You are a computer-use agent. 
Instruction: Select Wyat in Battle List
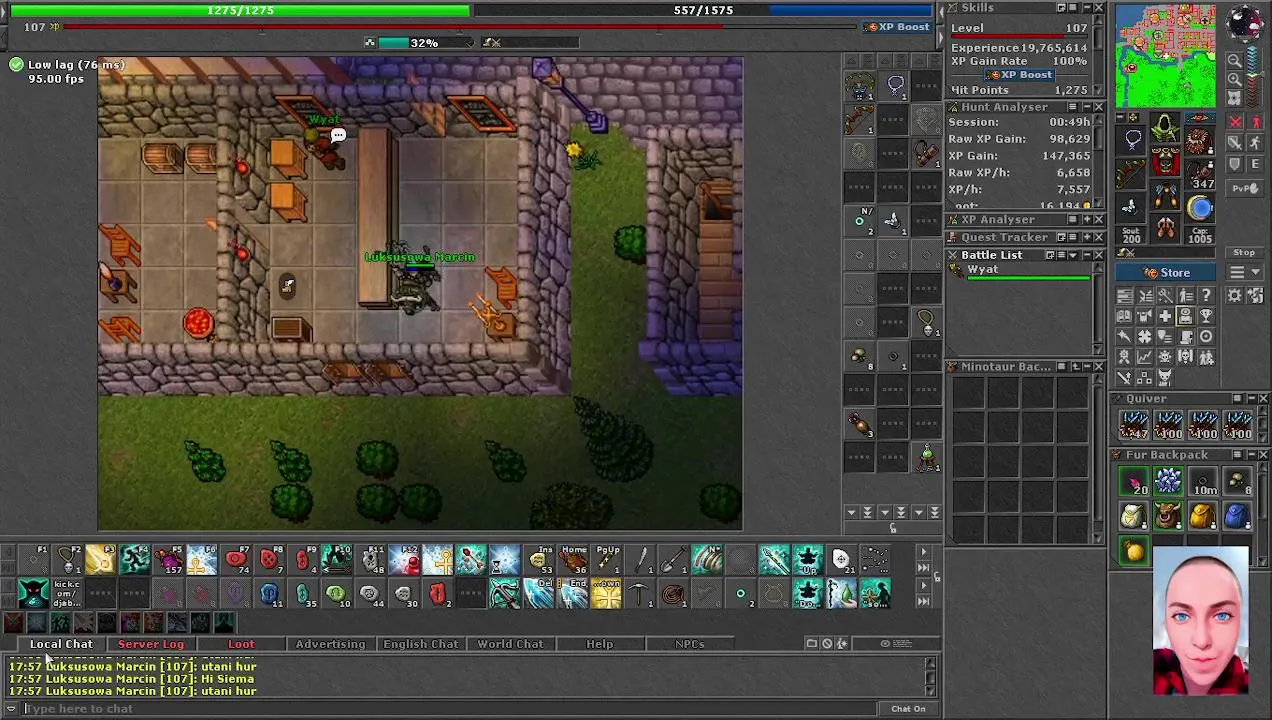point(1020,271)
